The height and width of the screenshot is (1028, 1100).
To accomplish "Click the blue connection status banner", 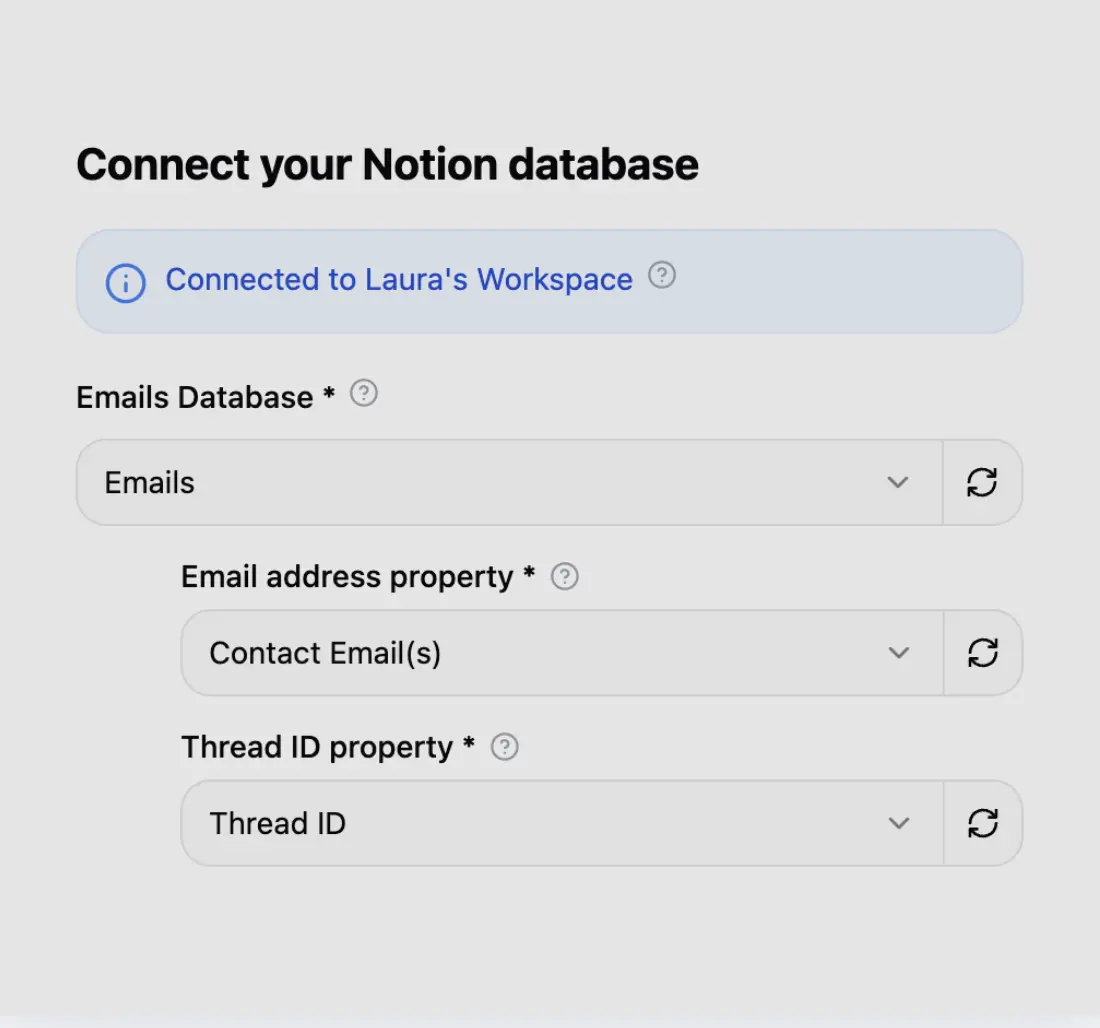I will click(550, 281).
